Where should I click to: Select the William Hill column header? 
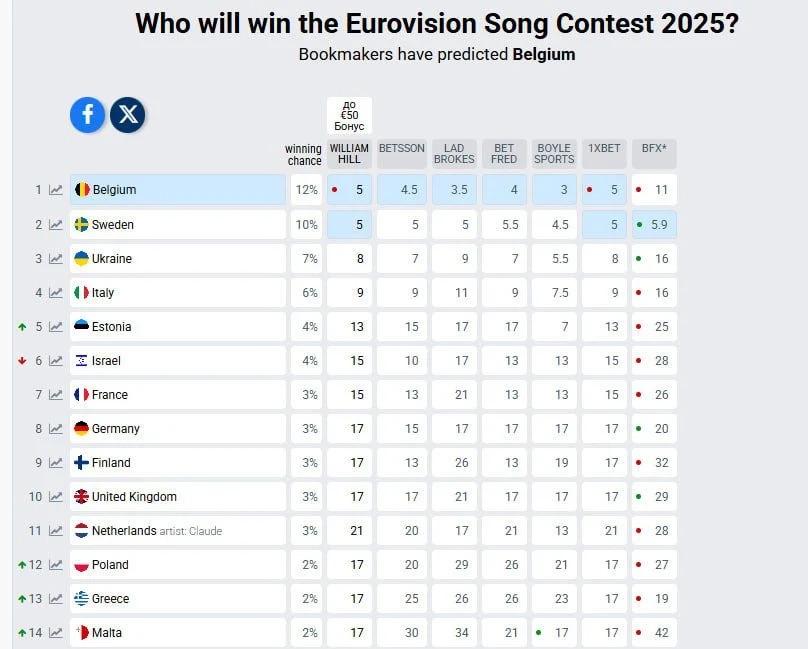pos(349,154)
